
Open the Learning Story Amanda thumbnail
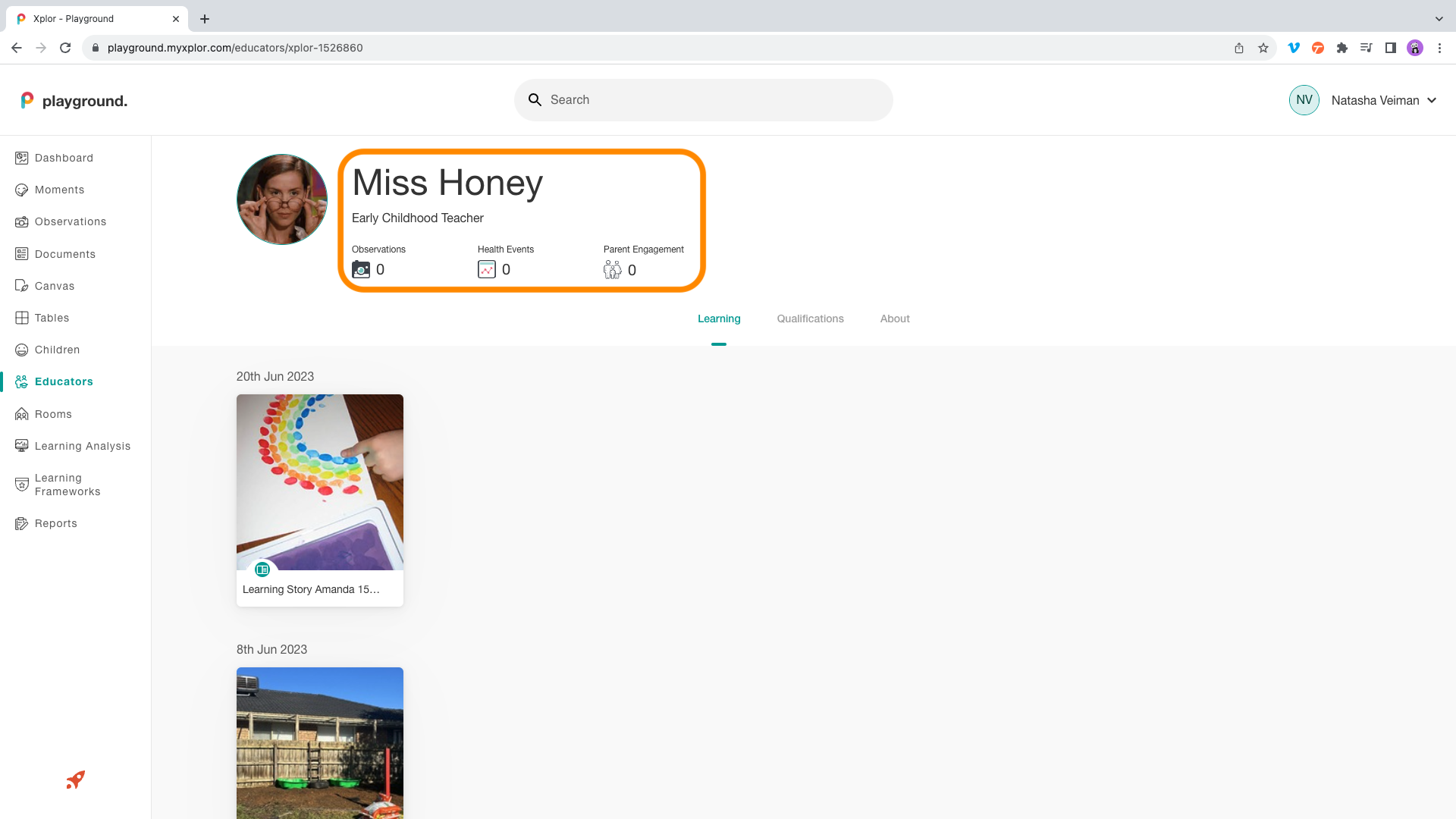[x=319, y=482]
